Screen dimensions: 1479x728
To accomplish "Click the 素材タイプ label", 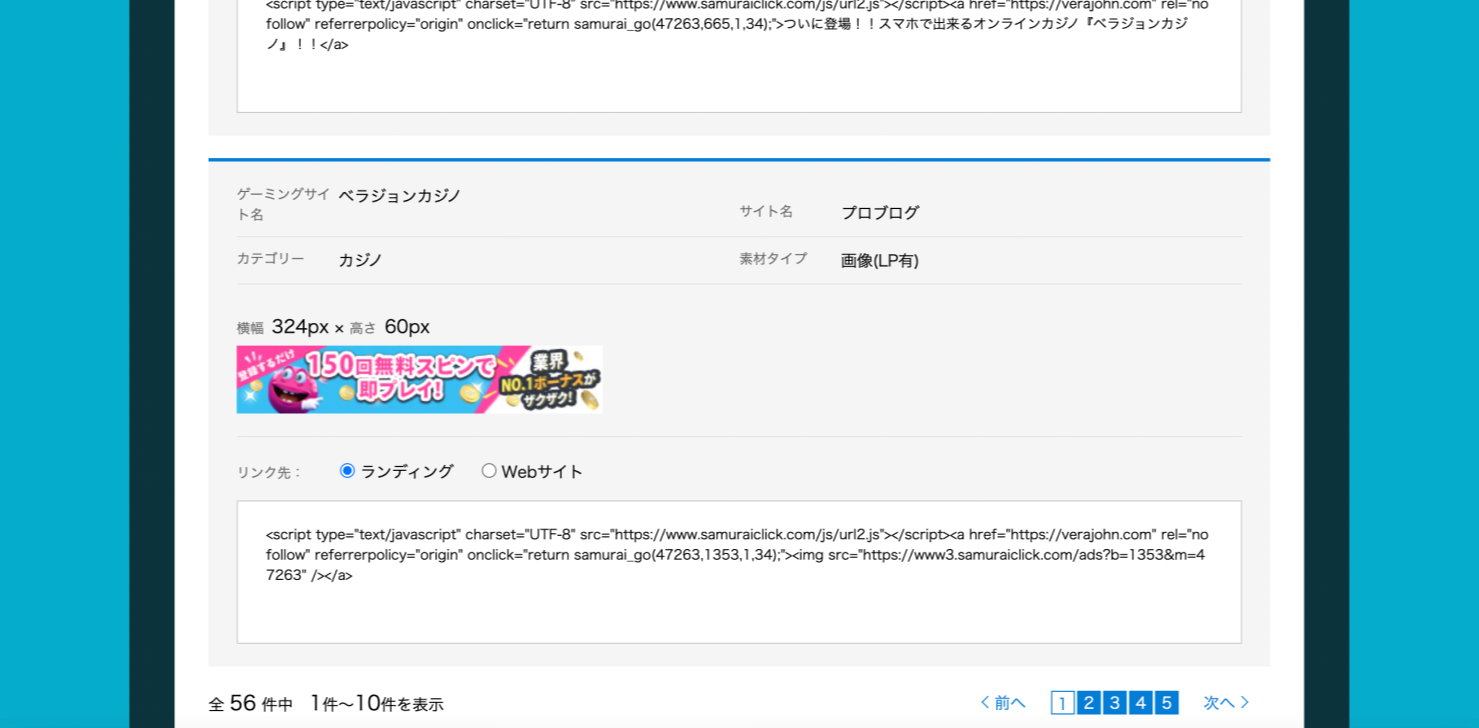I will pyautogui.click(x=773, y=259).
